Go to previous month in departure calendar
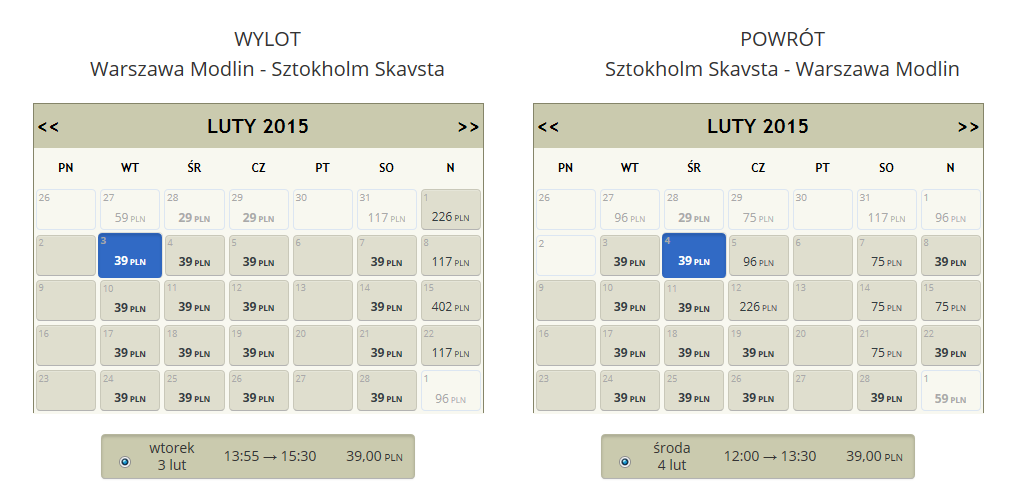This screenshot has height=497, width=1013. [x=48, y=127]
